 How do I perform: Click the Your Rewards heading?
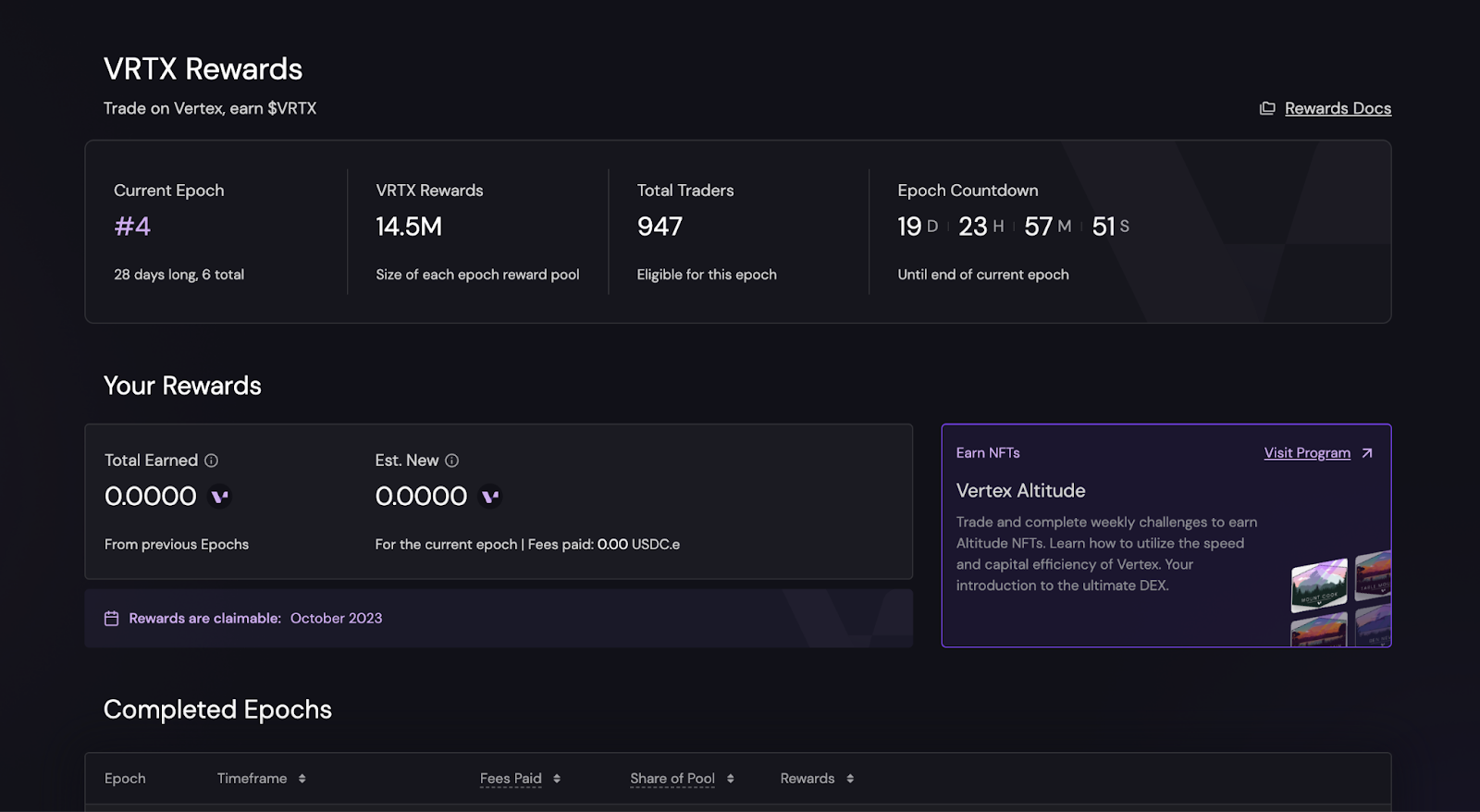[182, 386]
